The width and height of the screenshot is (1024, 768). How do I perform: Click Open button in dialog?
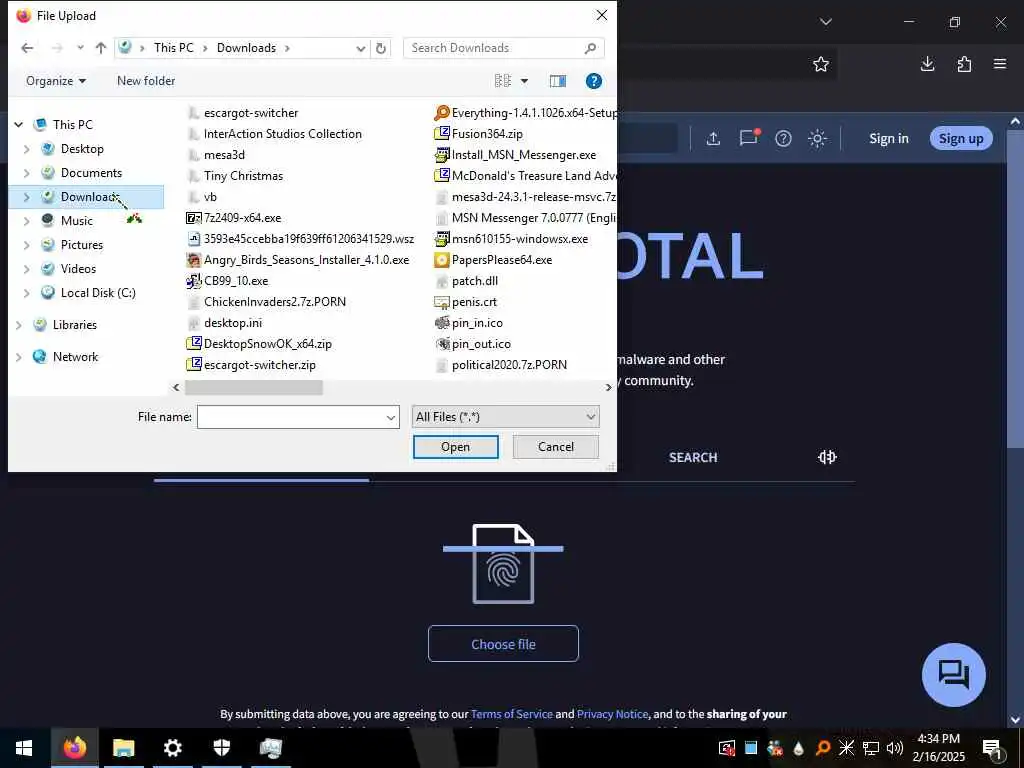pyautogui.click(x=455, y=447)
